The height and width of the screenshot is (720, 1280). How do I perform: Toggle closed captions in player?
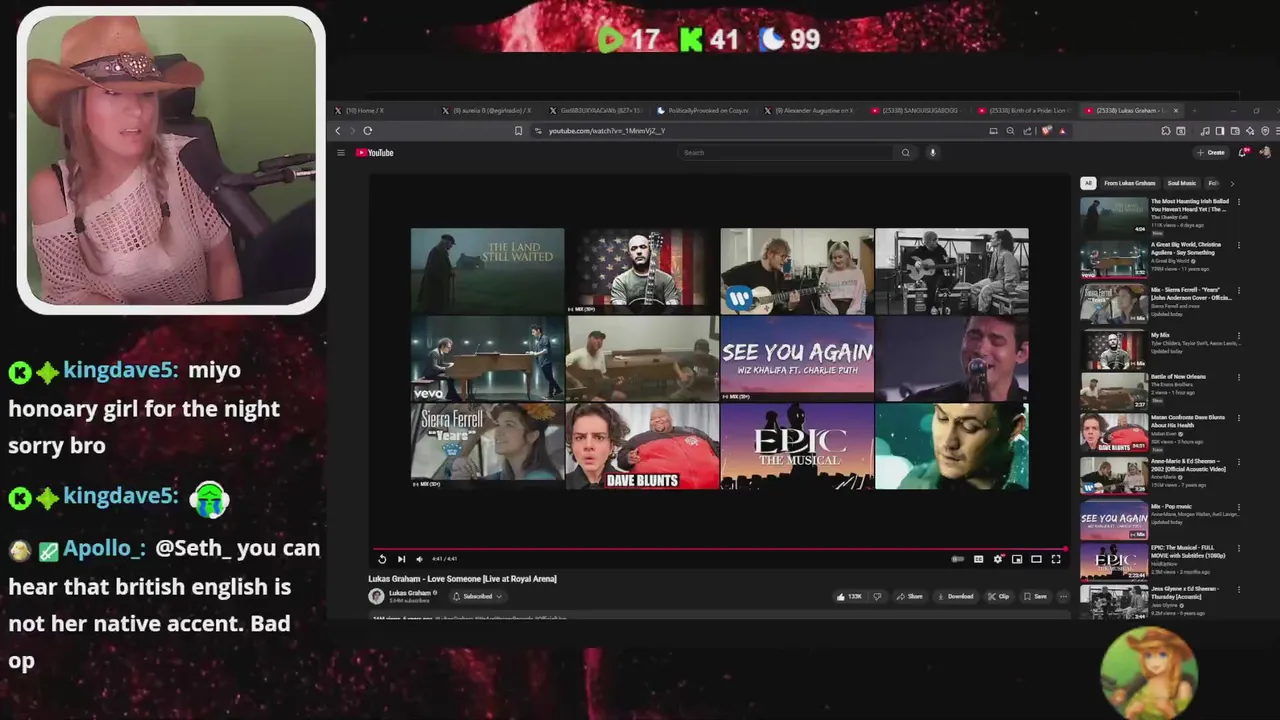[978, 559]
